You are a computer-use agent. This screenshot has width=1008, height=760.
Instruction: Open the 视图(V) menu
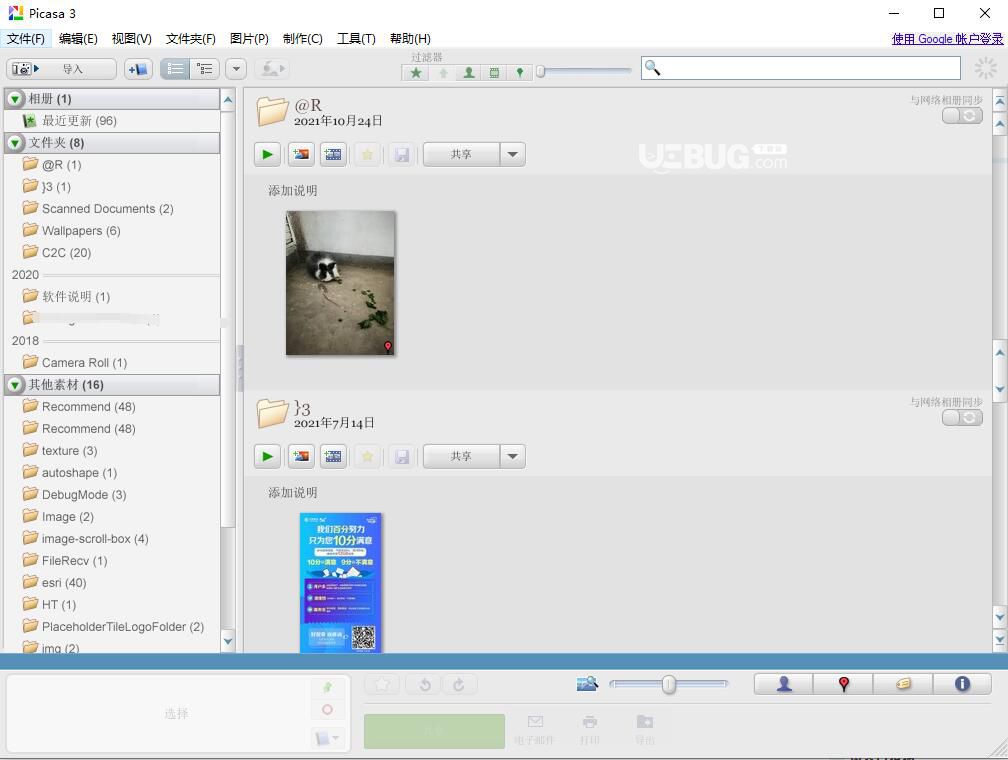click(x=131, y=39)
